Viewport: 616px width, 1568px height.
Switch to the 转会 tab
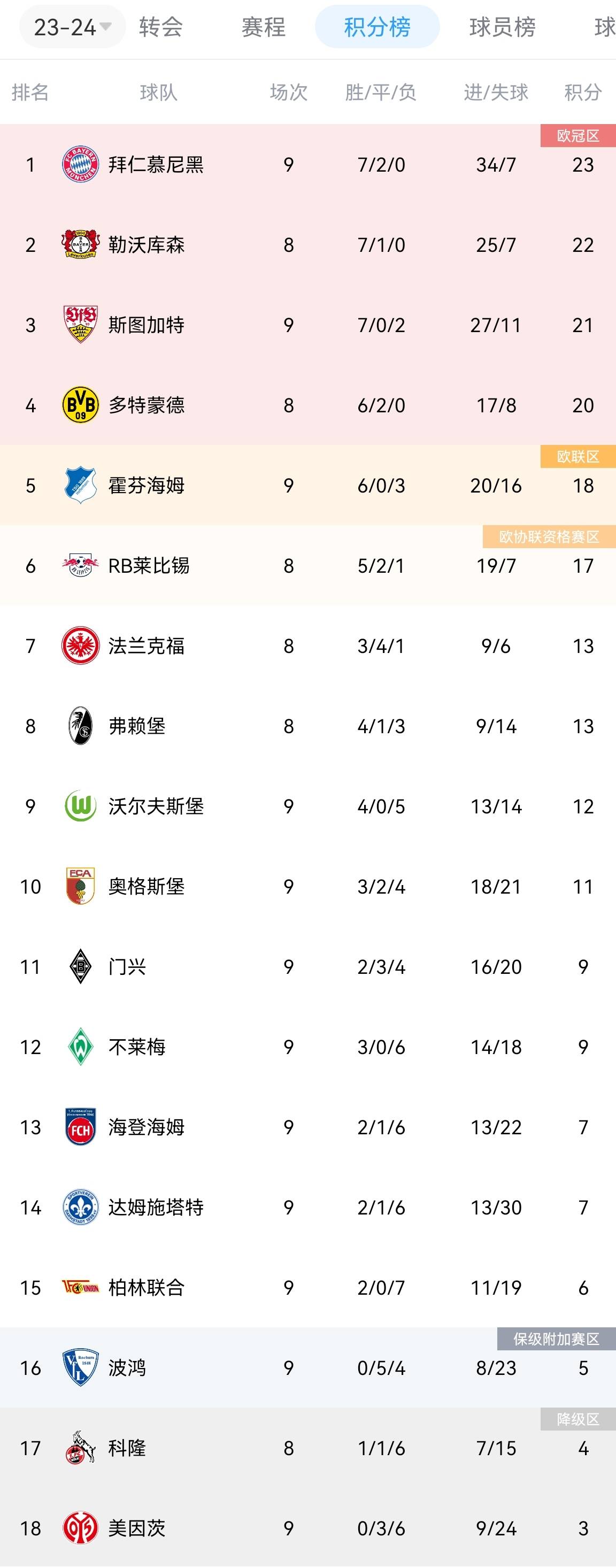point(161,27)
